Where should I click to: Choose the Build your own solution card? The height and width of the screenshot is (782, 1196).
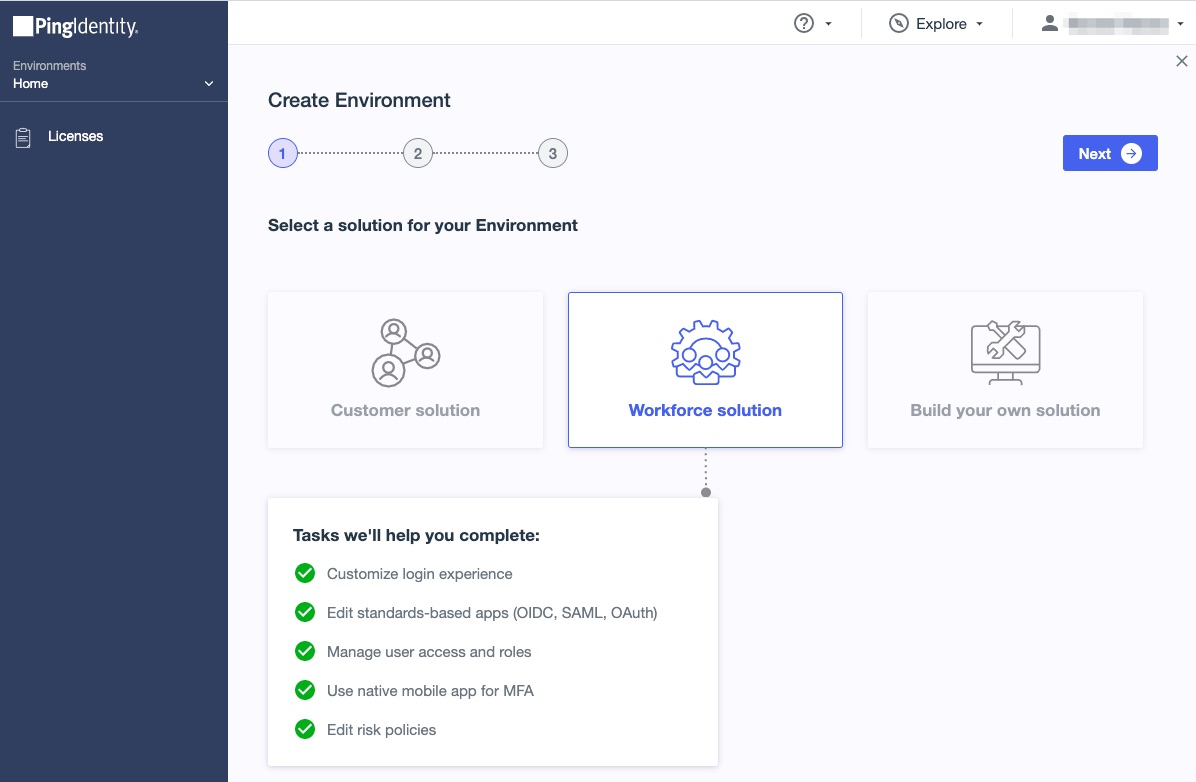[1005, 370]
